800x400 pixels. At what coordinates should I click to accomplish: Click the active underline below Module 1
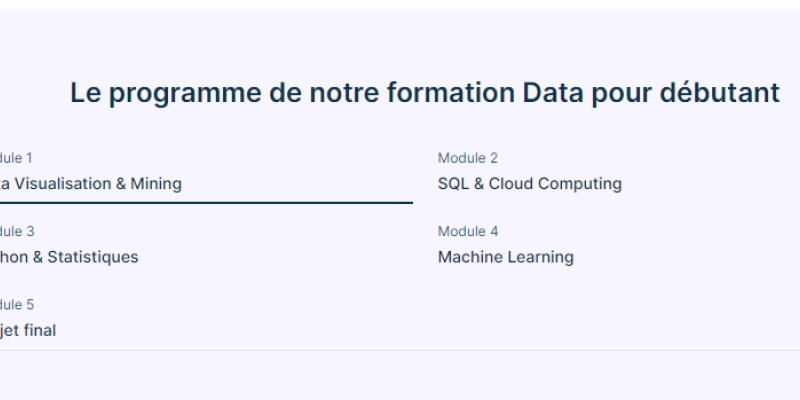click(x=206, y=203)
